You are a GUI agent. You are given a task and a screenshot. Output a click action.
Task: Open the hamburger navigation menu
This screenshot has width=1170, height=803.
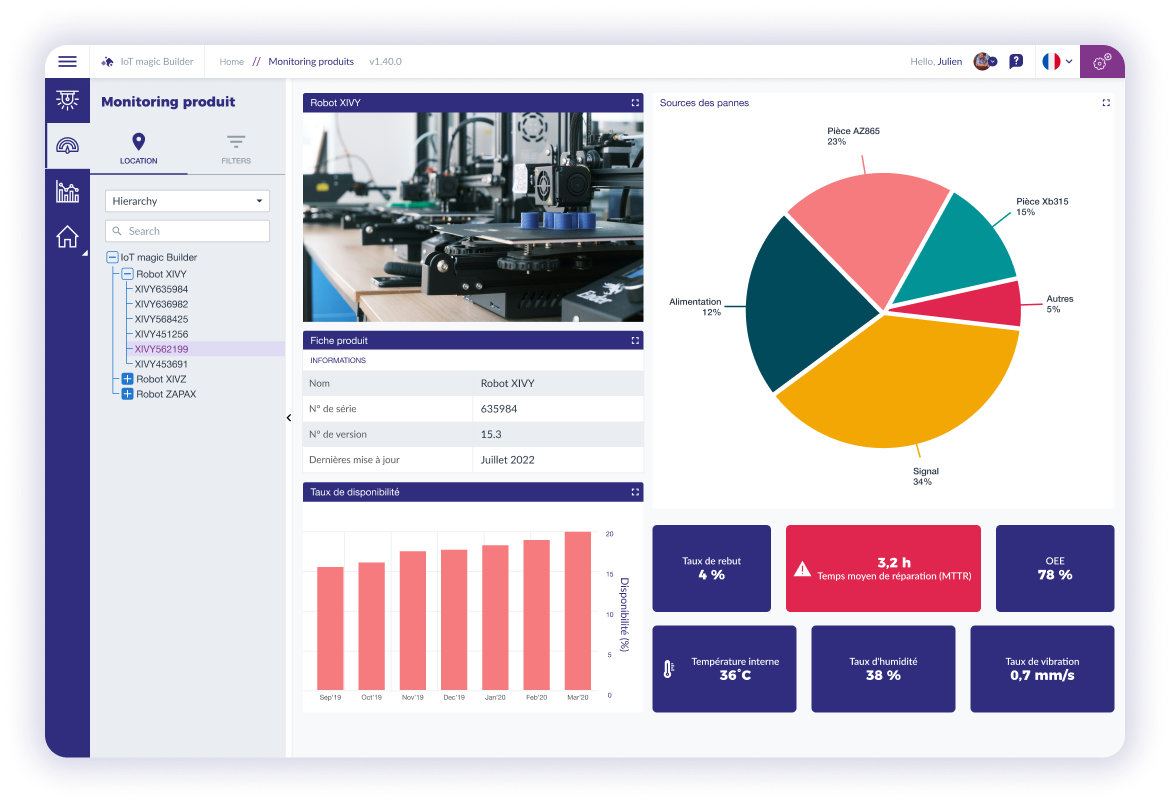coord(67,61)
